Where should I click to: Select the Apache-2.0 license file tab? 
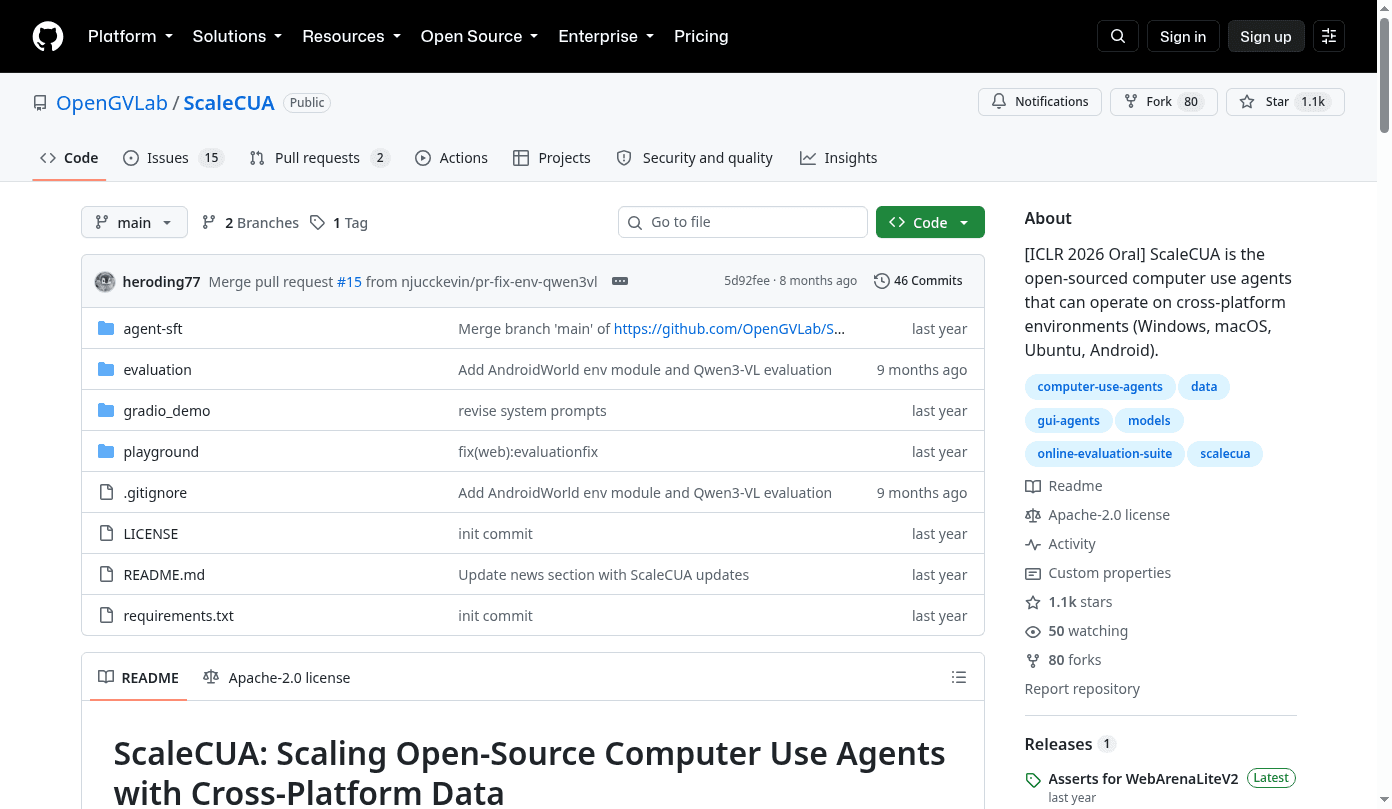(x=276, y=677)
